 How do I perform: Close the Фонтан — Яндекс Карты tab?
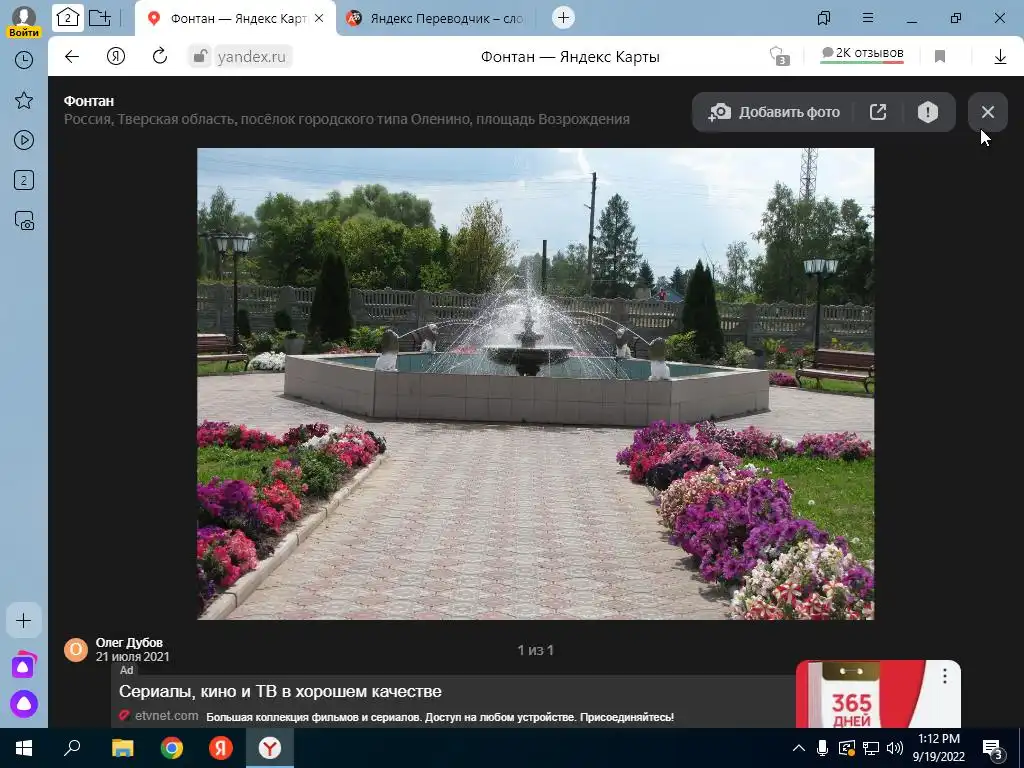pyautogui.click(x=319, y=18)
